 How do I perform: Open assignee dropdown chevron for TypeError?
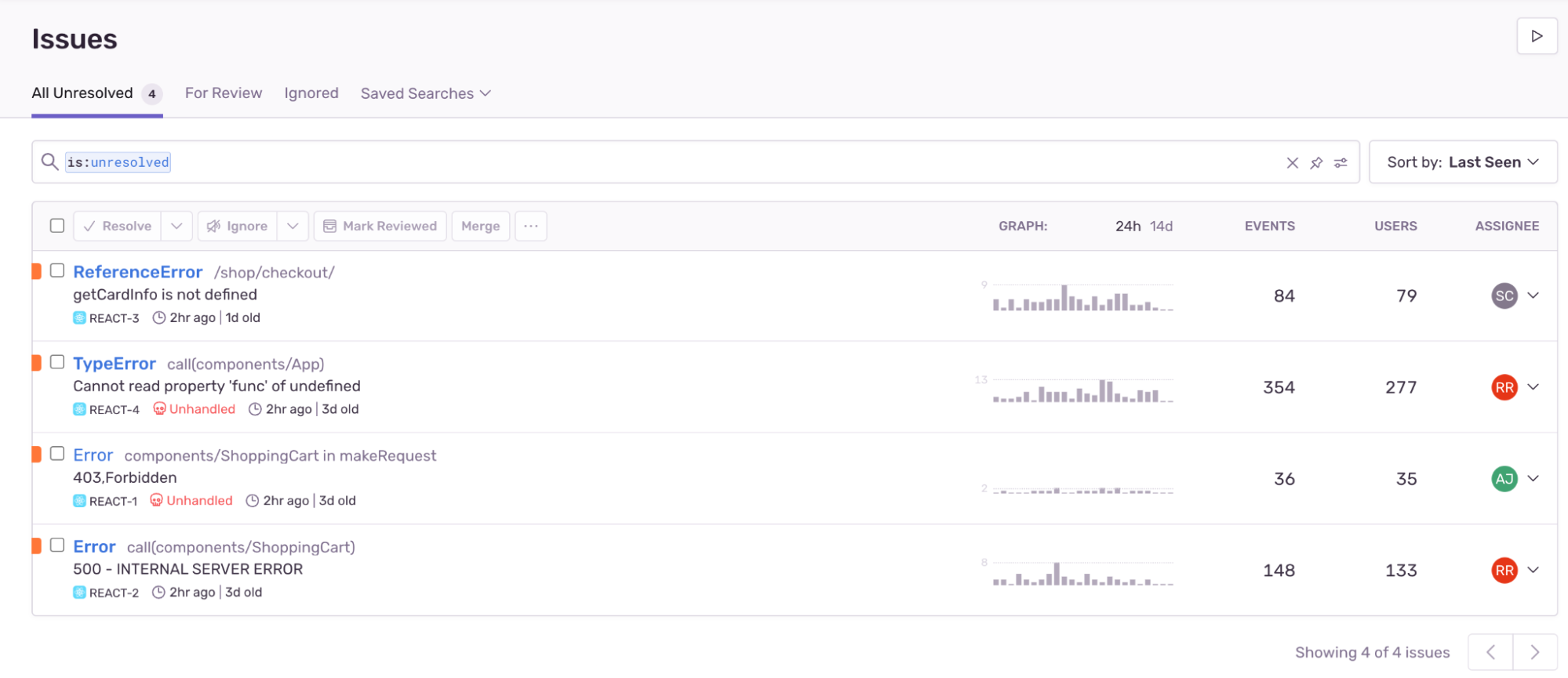pyautogui.click(x=1533, y=387)
